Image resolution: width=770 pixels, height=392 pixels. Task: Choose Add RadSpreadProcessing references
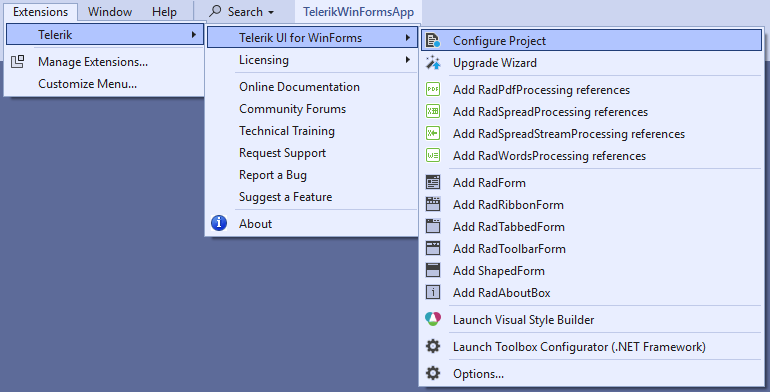click(x=592, y=112)
